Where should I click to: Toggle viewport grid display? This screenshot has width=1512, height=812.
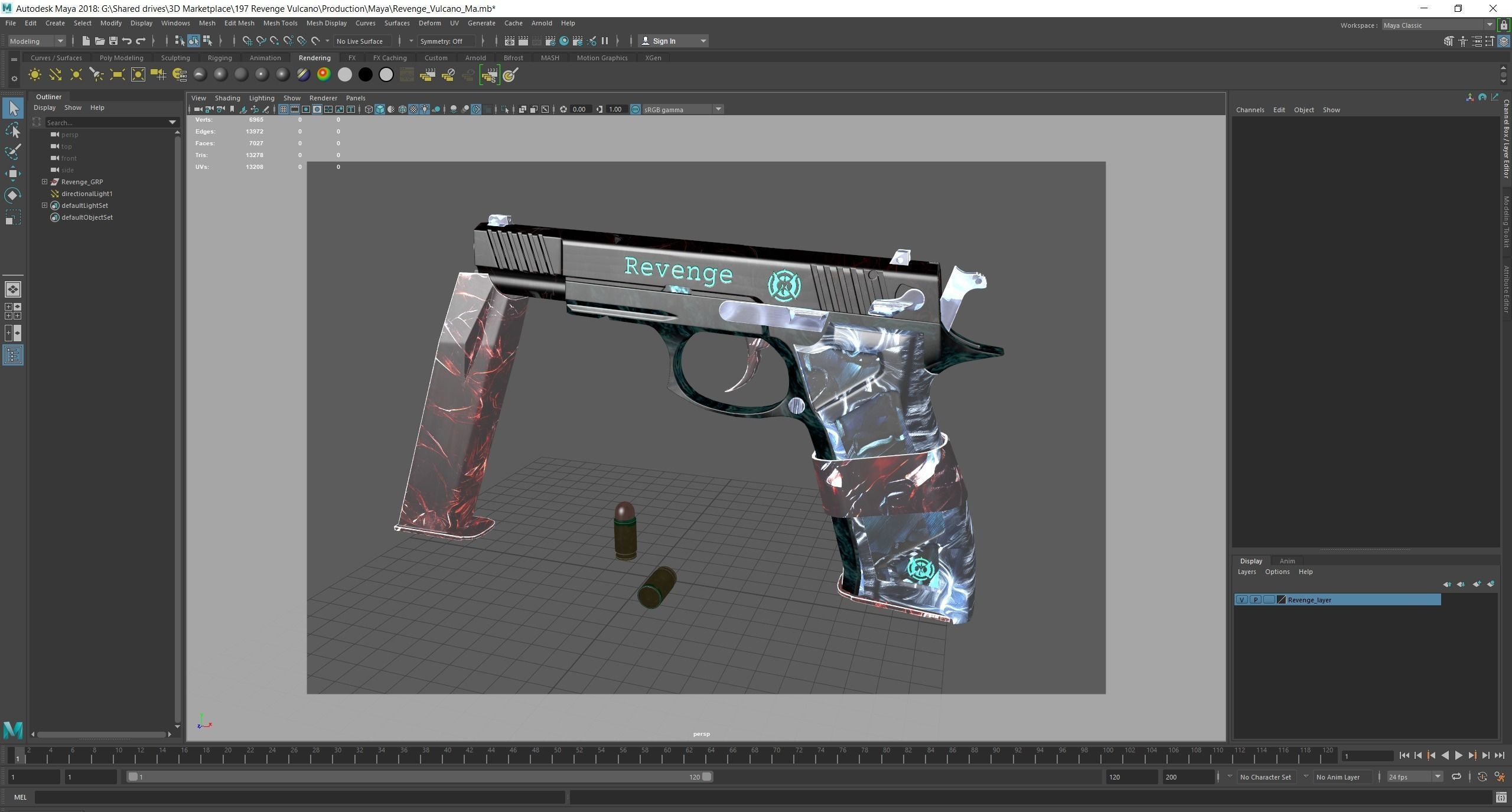click(283, 109)
